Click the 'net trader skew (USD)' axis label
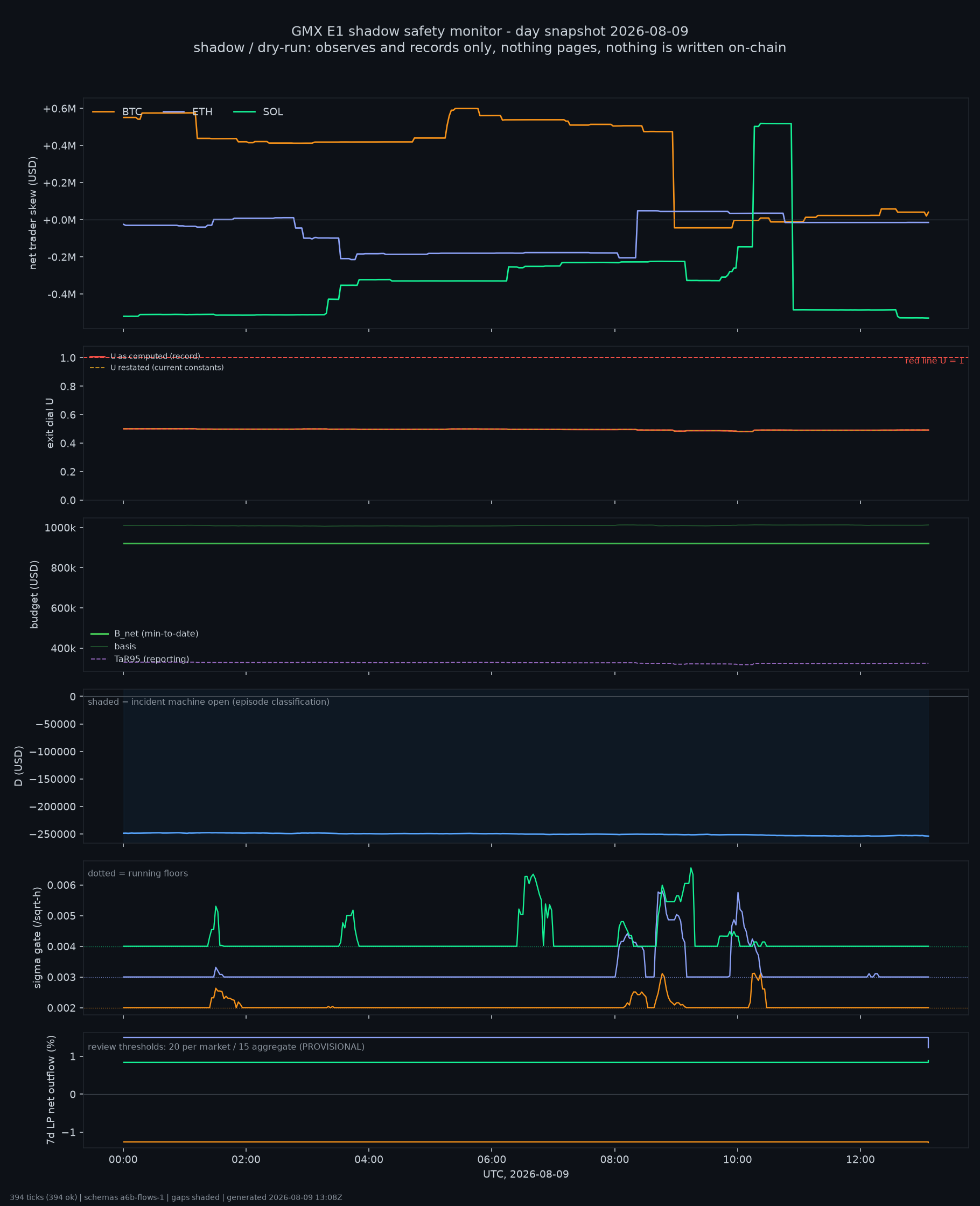980x1206 pixels. [x=33, y=213]
